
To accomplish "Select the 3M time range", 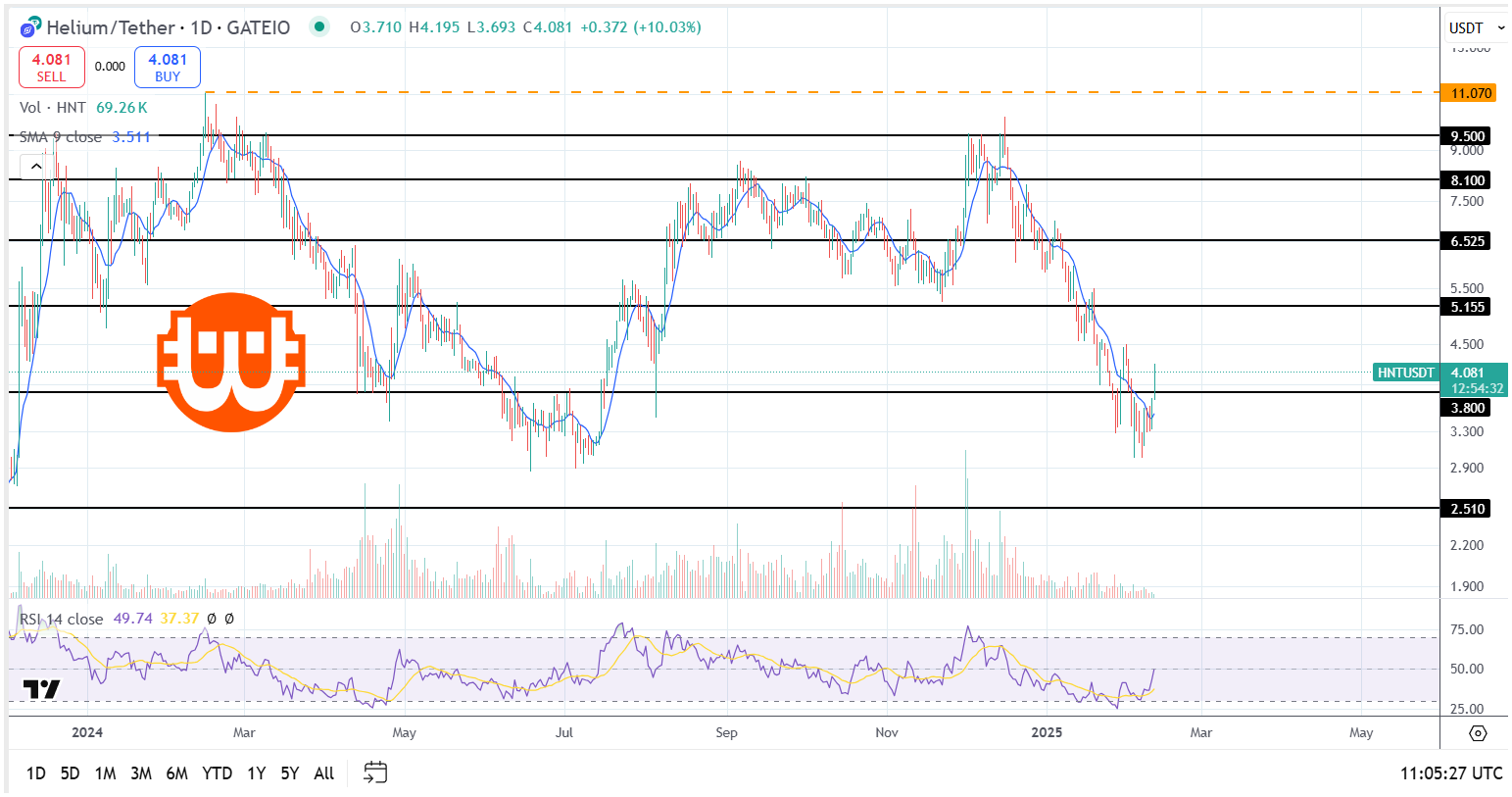I will point(141,773).
